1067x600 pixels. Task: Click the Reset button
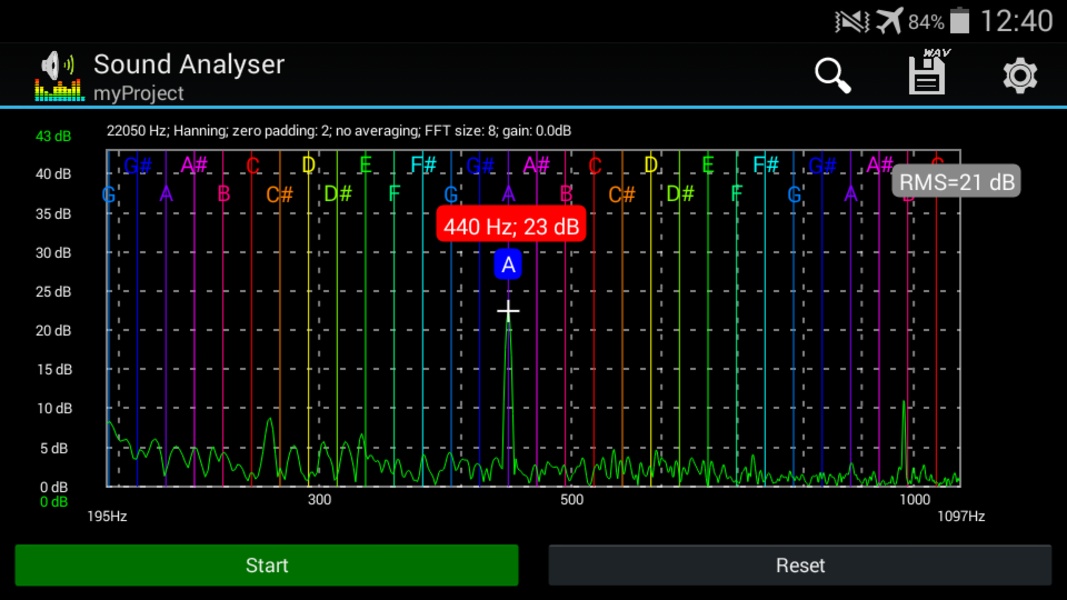coord(800,565)
